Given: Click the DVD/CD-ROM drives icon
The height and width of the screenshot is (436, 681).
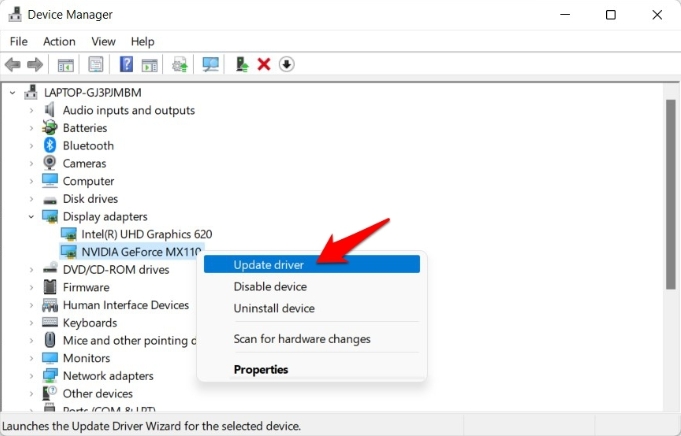Looking at the screenshot, I should [50, 268].
